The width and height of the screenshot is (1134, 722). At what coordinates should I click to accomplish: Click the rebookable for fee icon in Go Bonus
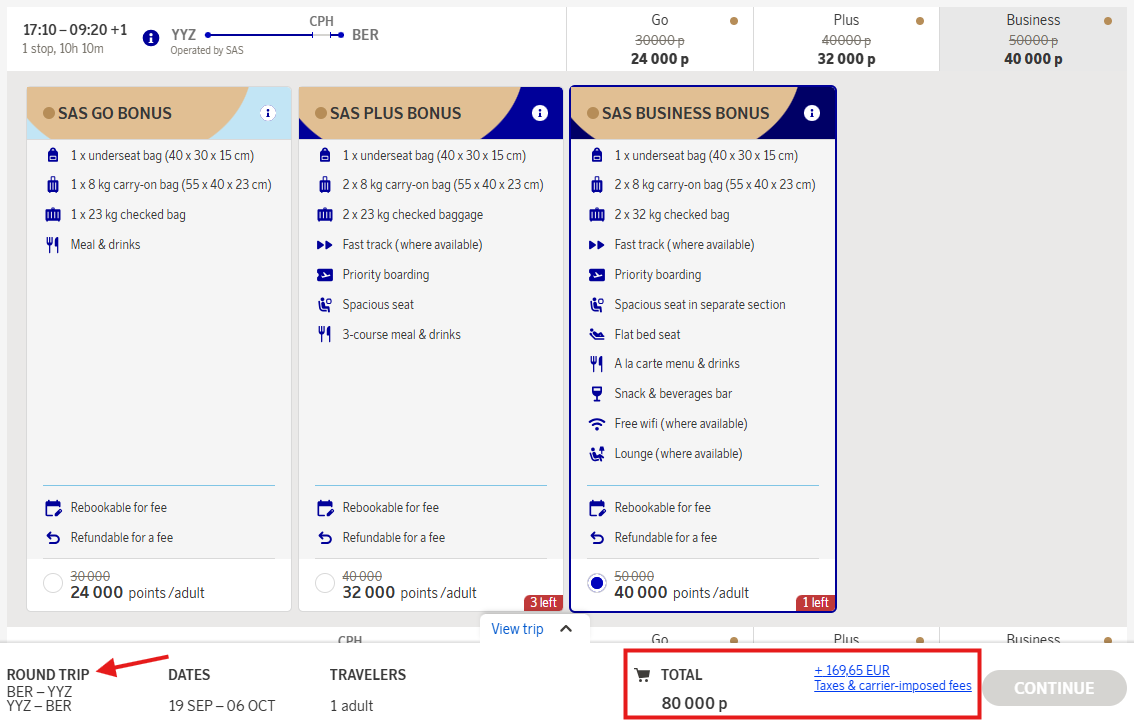tap(52, 507)
